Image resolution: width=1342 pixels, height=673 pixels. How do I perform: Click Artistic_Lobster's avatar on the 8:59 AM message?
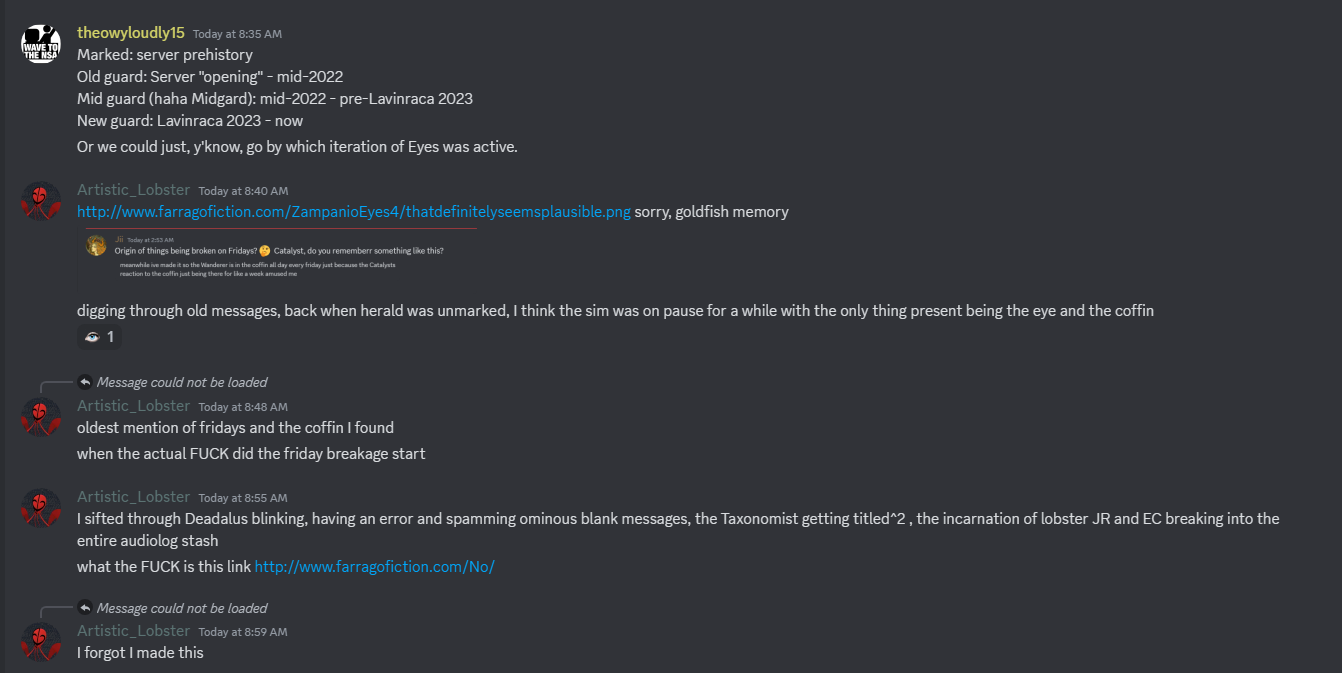41,642
